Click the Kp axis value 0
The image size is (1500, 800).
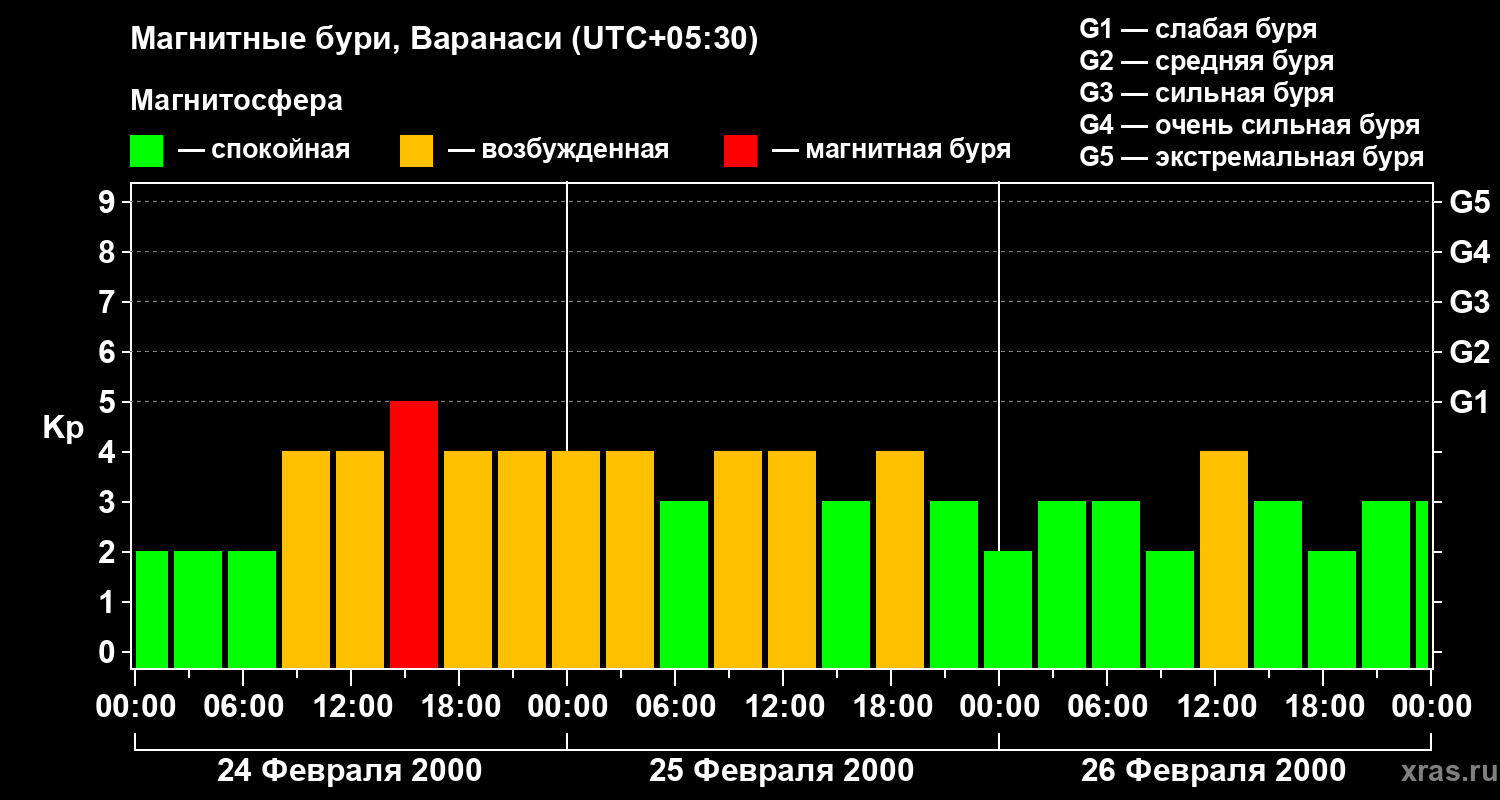(108, 652)
